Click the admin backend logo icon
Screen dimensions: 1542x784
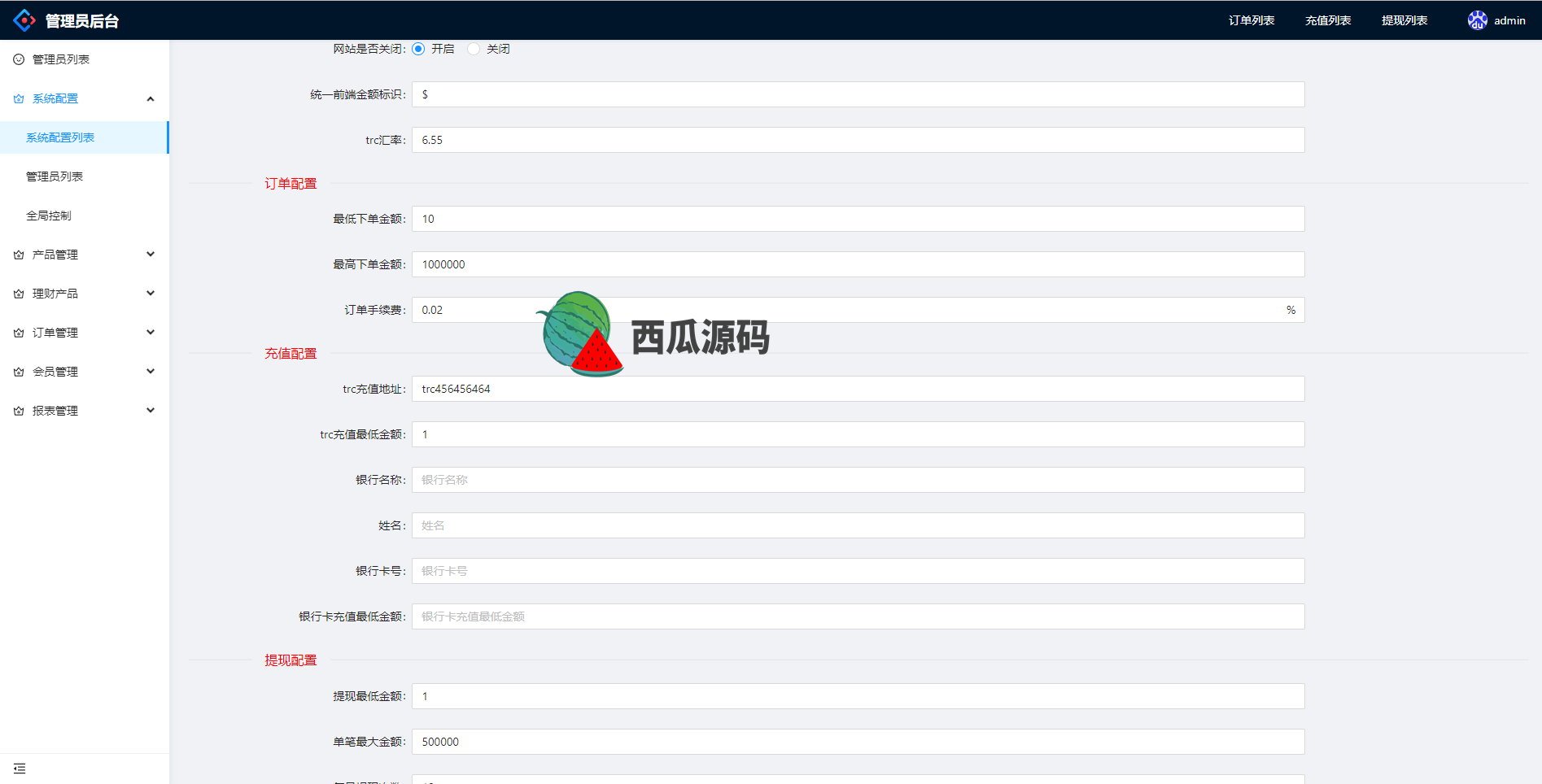(x=24, y=20)
